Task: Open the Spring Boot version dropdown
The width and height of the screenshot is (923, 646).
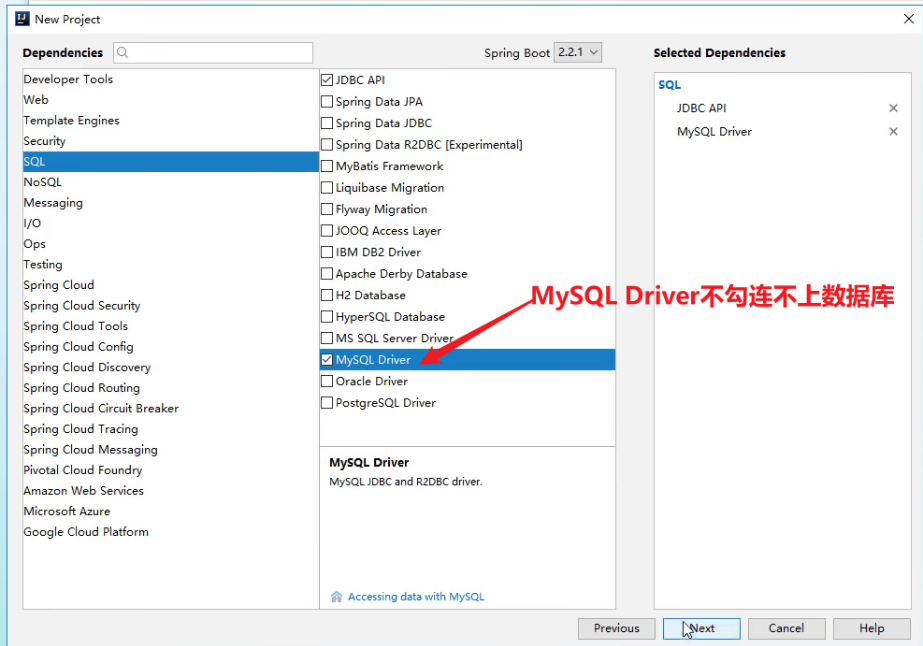Action: pyautogui.click(x=577, y=52)
